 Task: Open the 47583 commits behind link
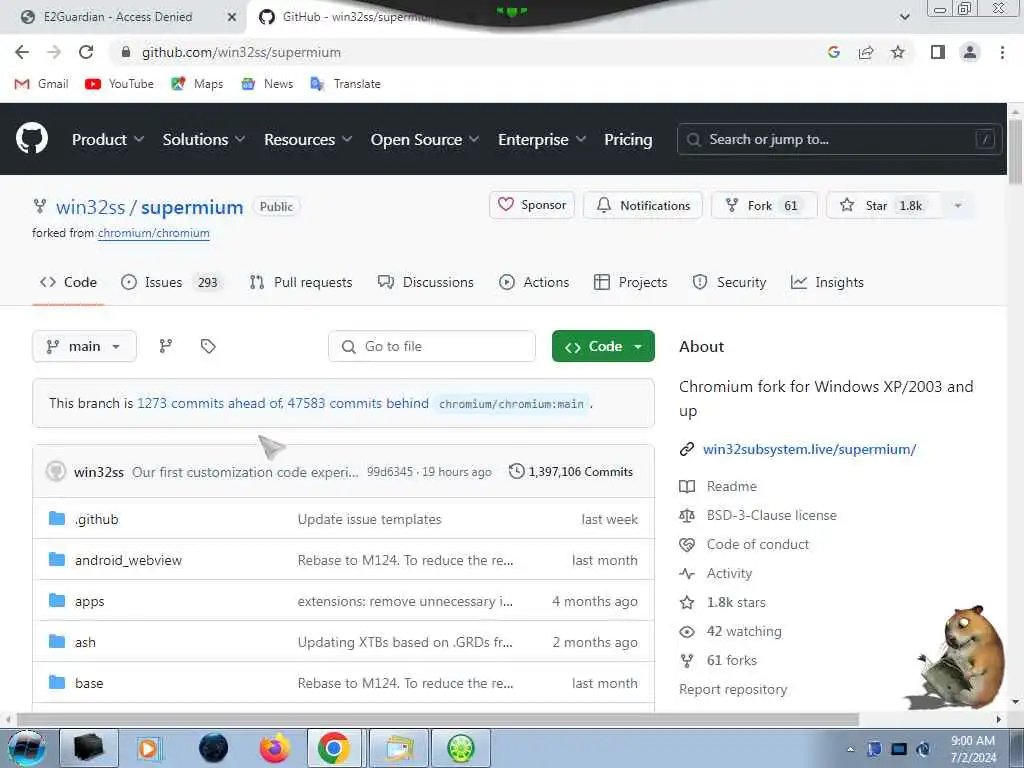tap(358, 403)
